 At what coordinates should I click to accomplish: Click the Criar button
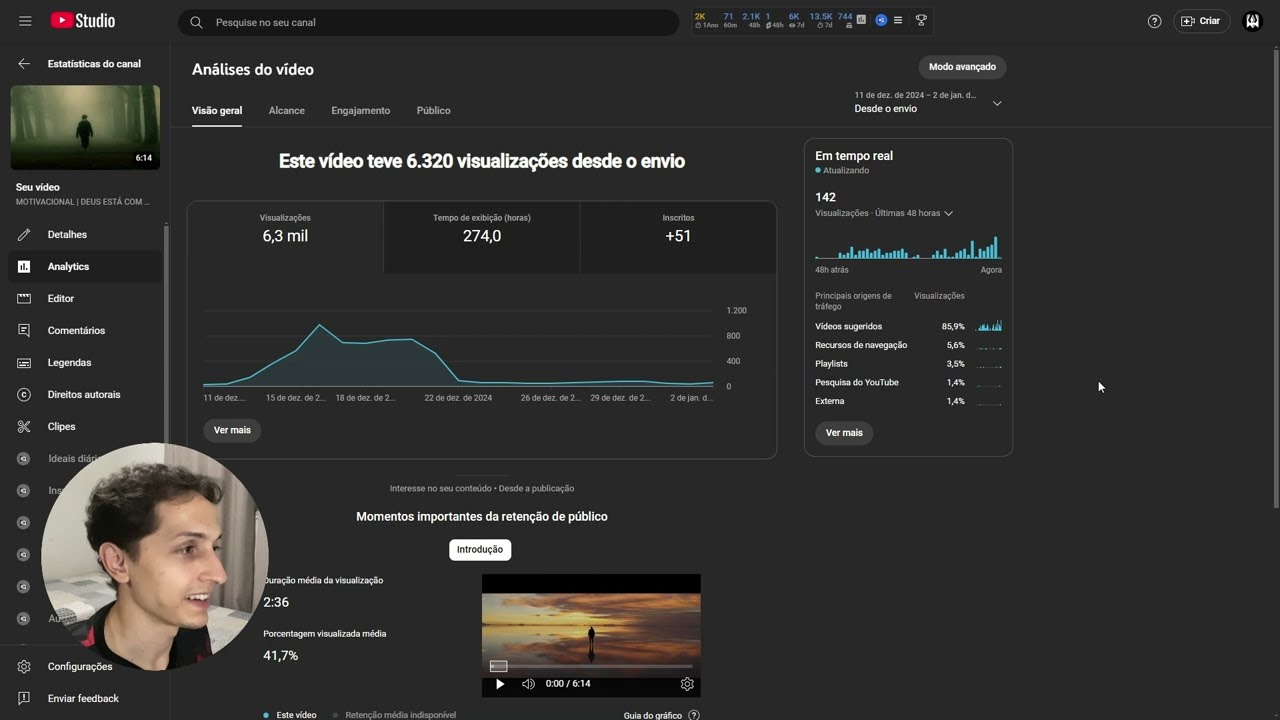(x=1201, y=21)
